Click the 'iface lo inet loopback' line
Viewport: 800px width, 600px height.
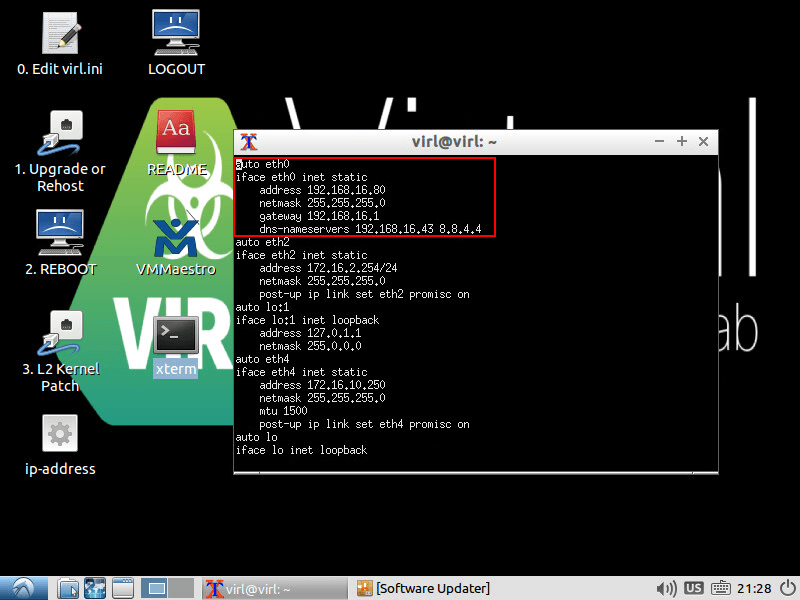pos(302,451)
